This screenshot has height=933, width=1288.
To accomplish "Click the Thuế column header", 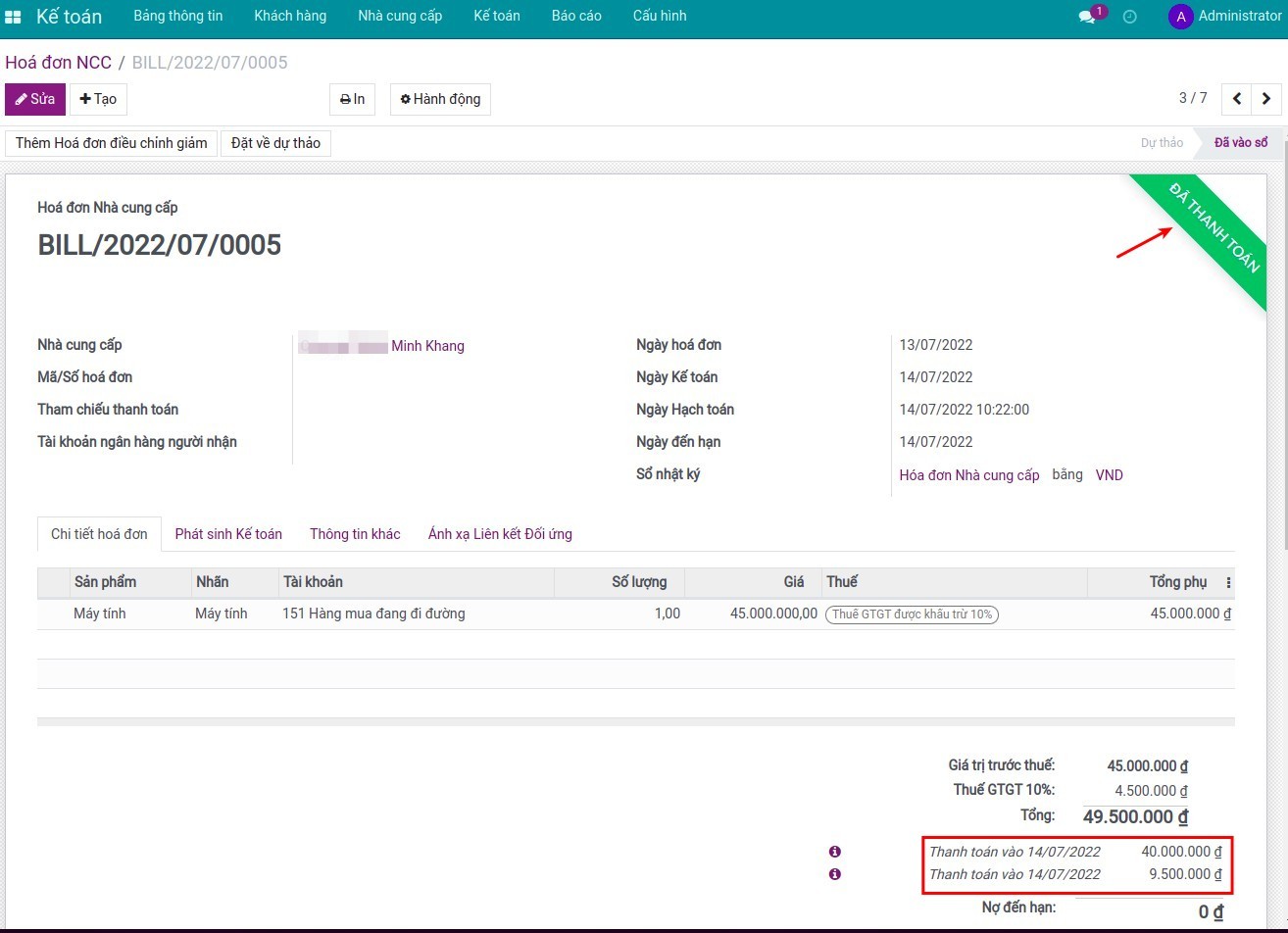I will click(x=955, y=582).
